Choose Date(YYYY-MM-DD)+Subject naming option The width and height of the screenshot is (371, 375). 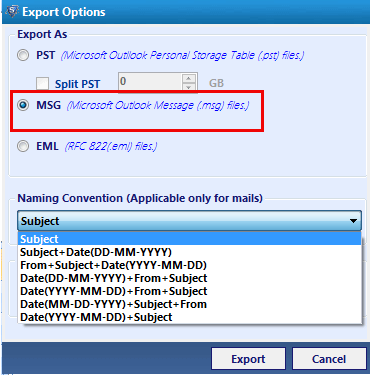190,317
